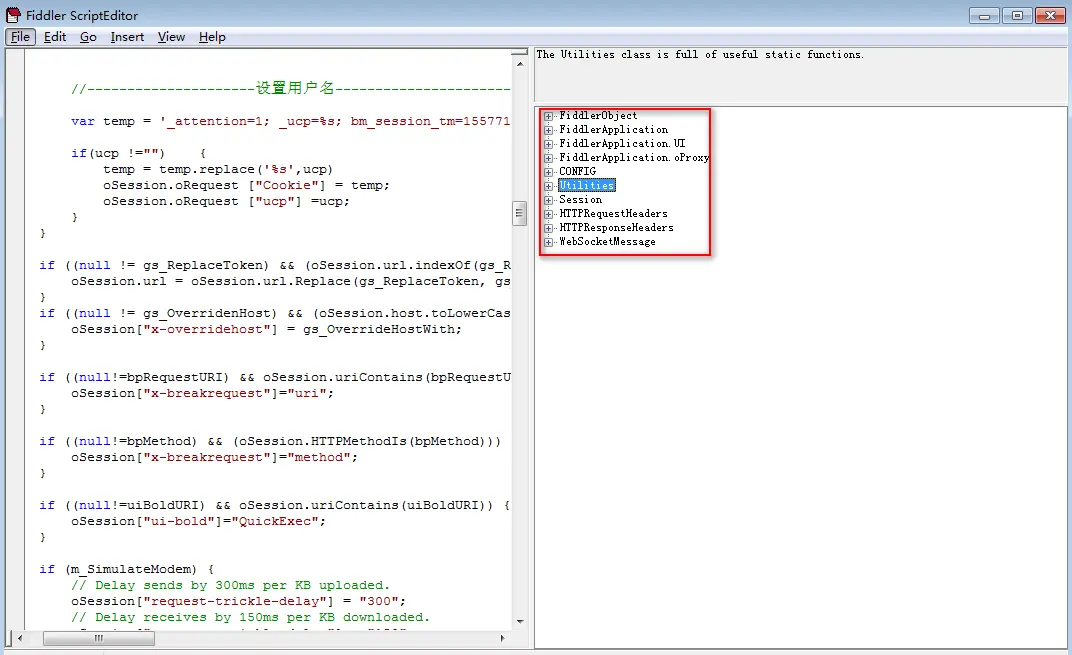
Task: Click the gs_ReplaceToken if statement
Action: pos(275,265)
